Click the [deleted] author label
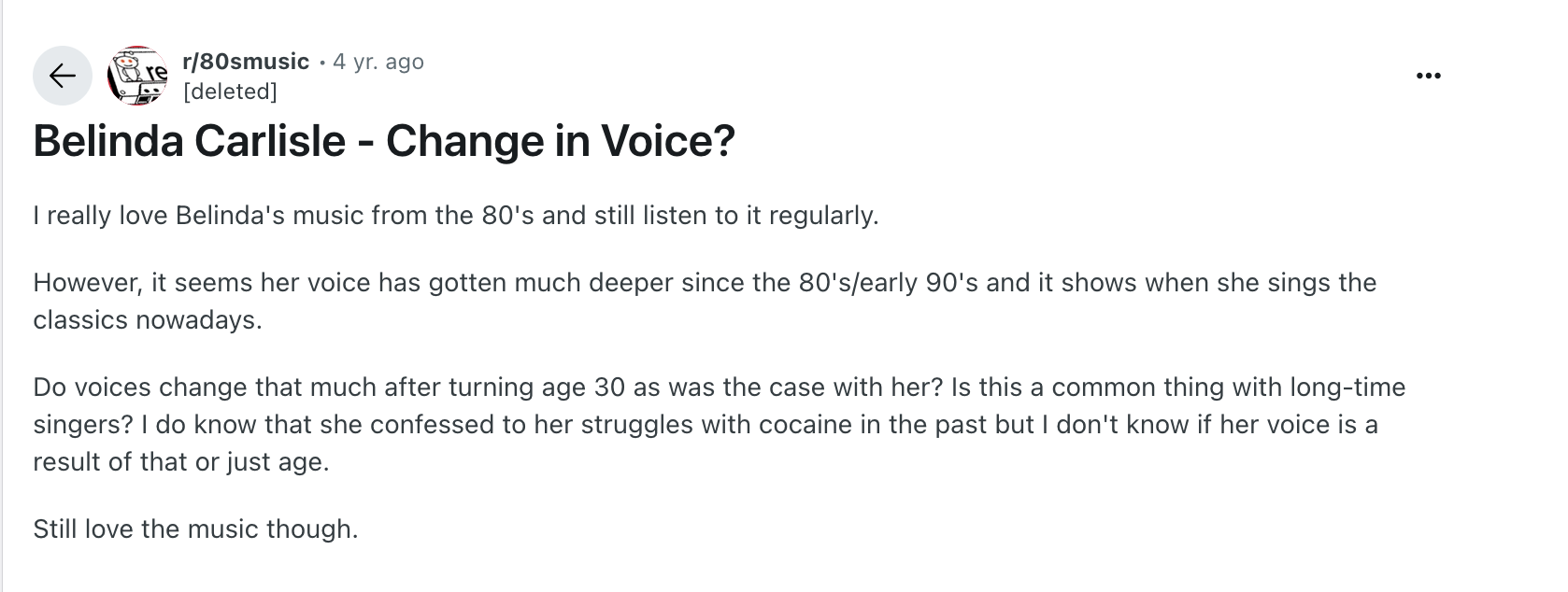Screen dimensions: 1568x592 pos(230,92)
